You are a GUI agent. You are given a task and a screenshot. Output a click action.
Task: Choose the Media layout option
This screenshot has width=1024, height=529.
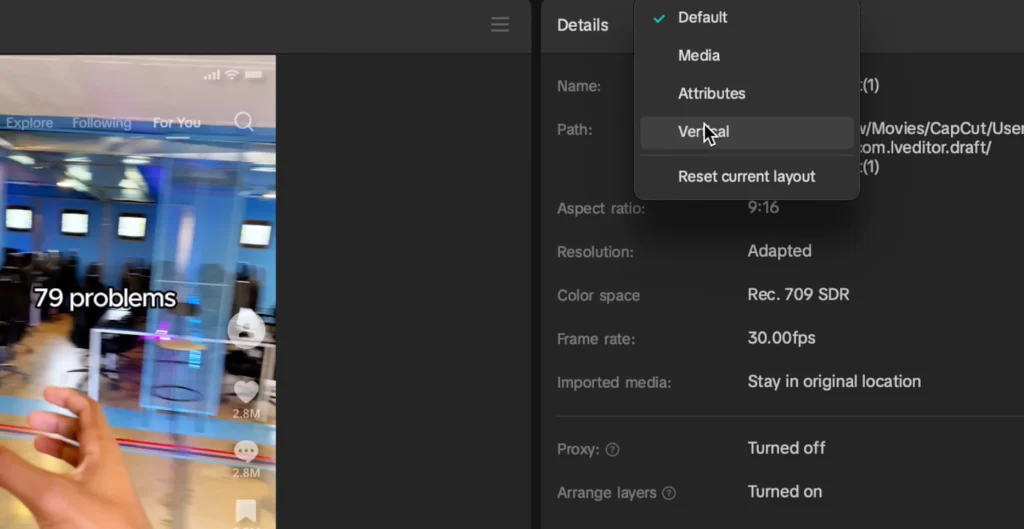(x=746, y=56)
